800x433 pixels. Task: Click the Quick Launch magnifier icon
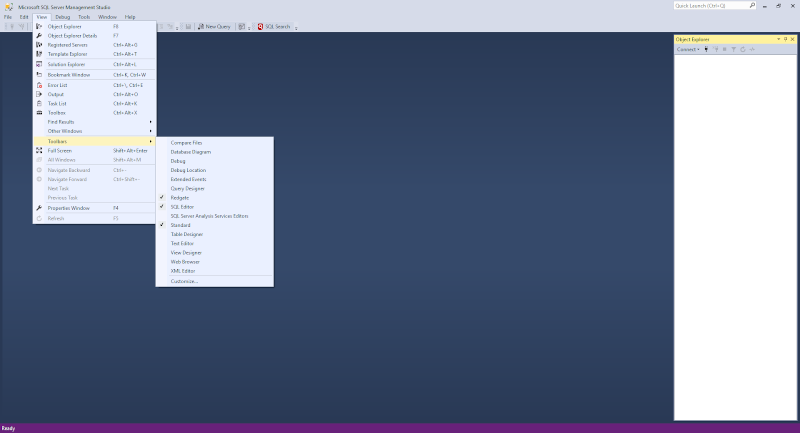tap(752, 6)
